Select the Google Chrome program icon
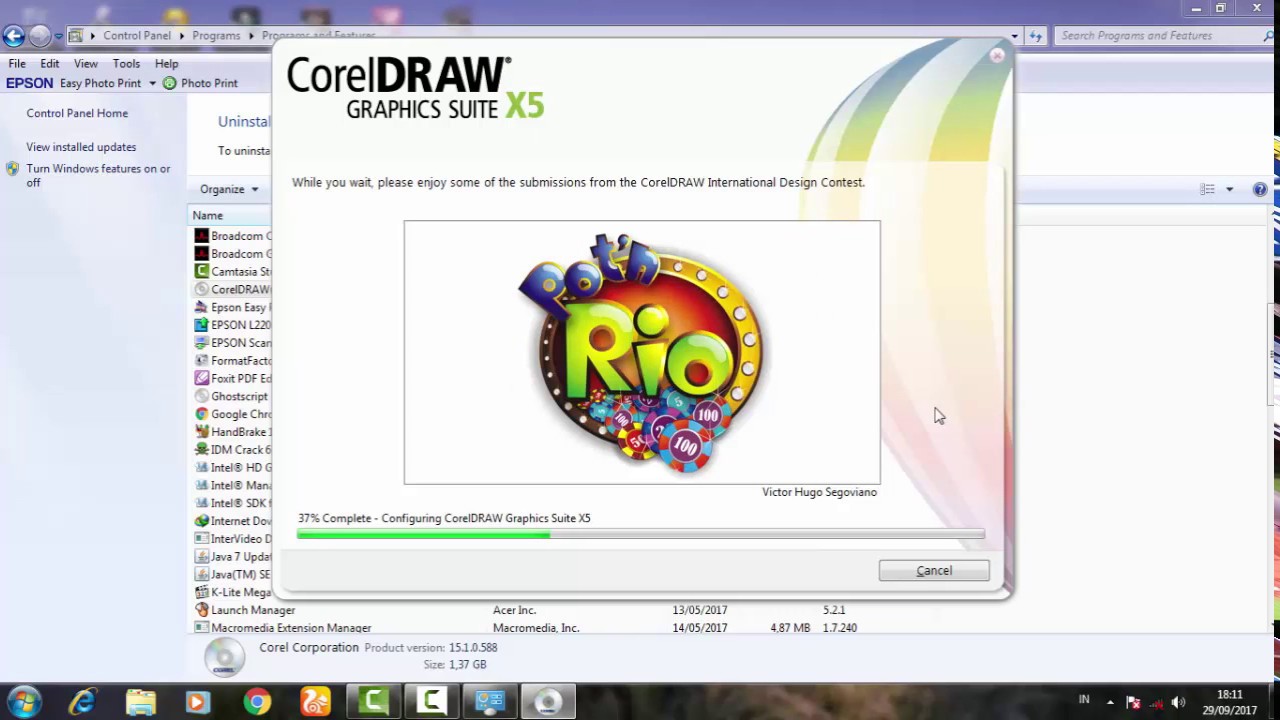This screenshot has height=720, width=1280. pos(201,414)
